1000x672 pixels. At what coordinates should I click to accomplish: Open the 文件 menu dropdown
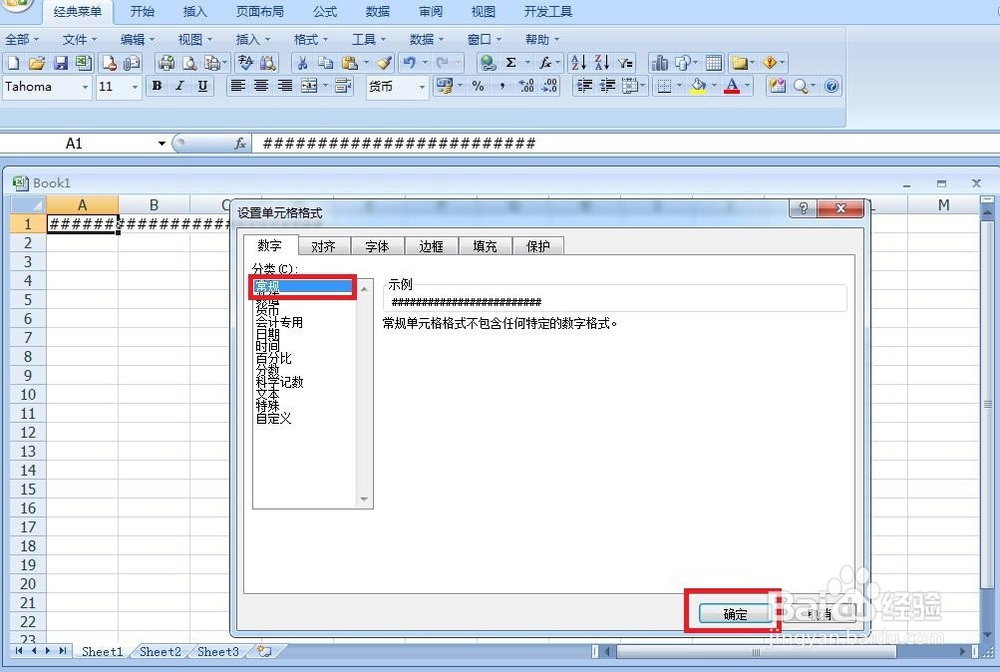tap(80, 40)
